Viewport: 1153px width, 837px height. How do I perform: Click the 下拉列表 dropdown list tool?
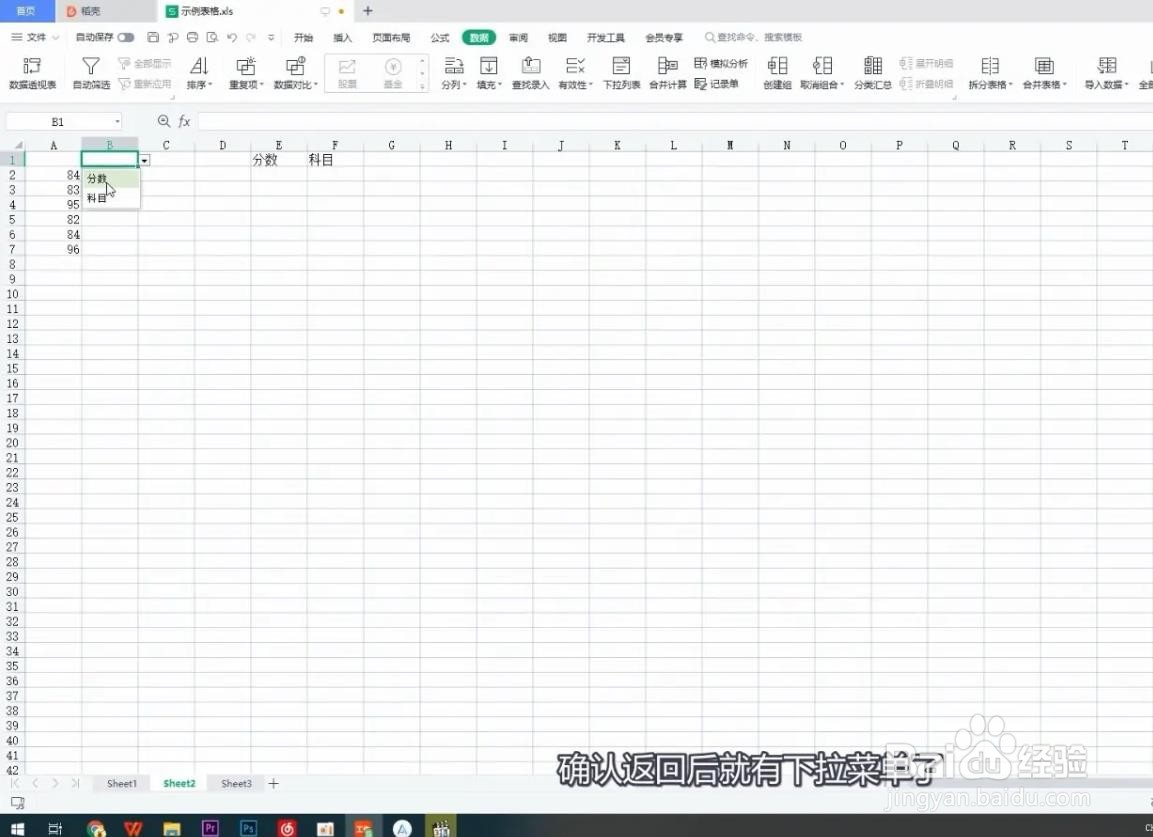(621, 74)
